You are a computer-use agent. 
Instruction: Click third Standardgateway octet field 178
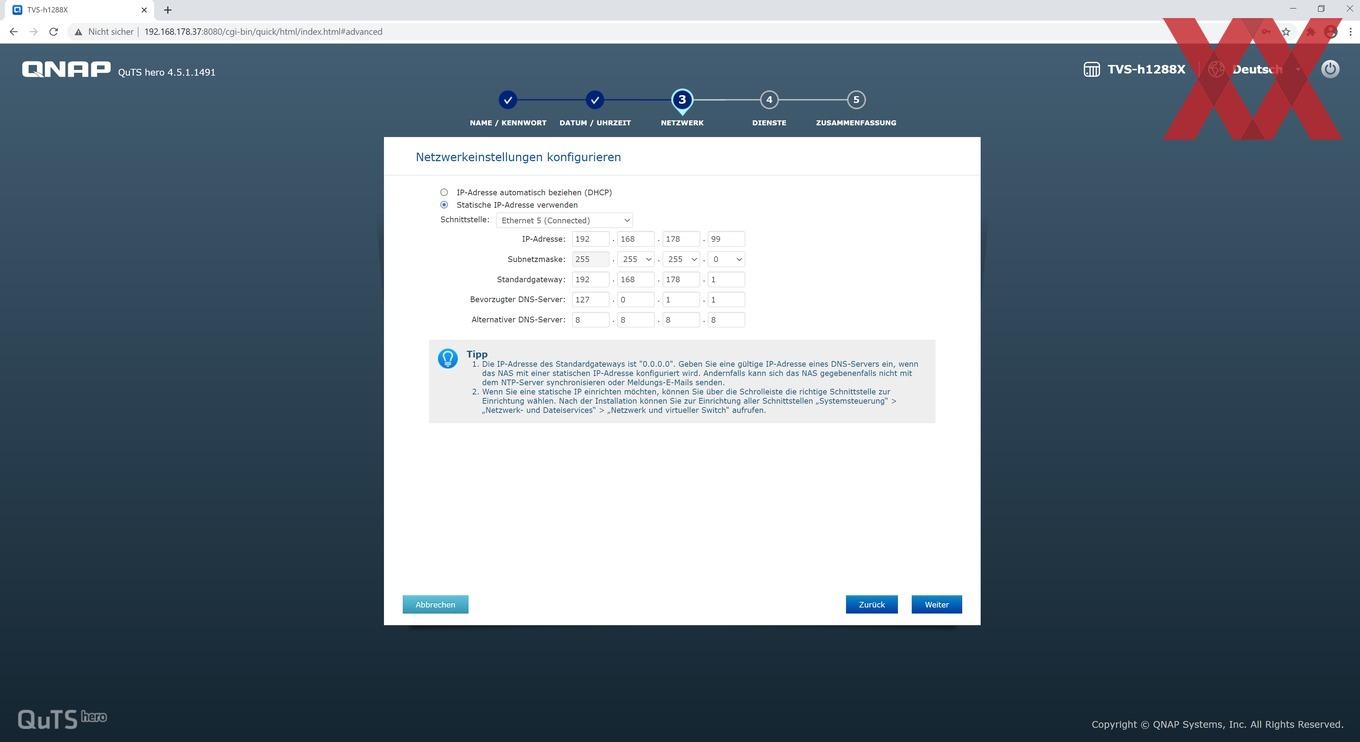click(x=681, y=279)
